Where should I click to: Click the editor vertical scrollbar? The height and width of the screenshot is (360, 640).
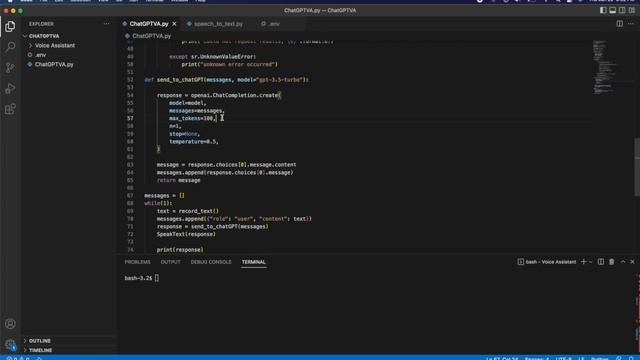pos(637,167)
